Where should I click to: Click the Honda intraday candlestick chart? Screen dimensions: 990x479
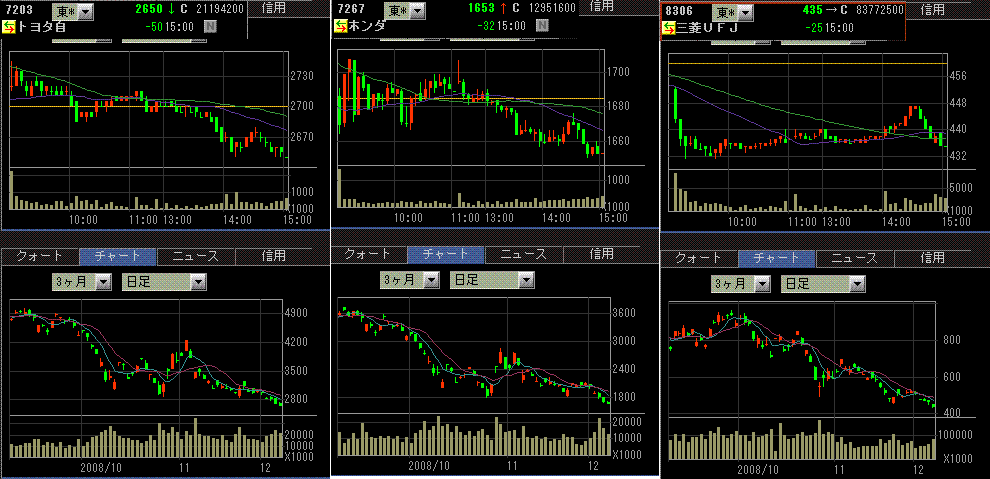coord(470,110)
